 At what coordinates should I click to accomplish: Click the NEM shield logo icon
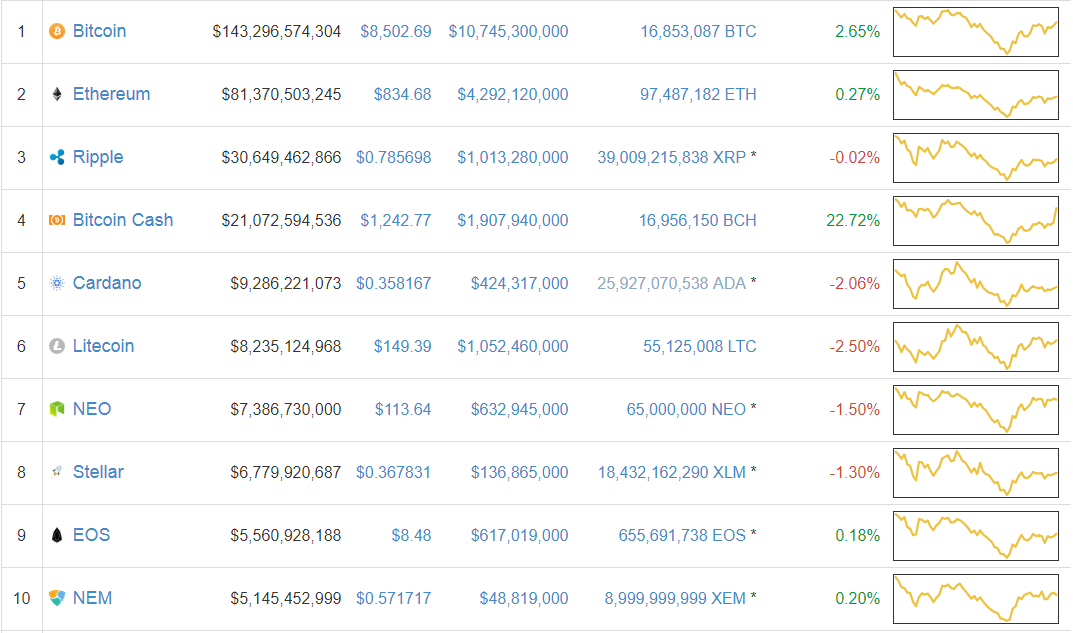(57, 597)
